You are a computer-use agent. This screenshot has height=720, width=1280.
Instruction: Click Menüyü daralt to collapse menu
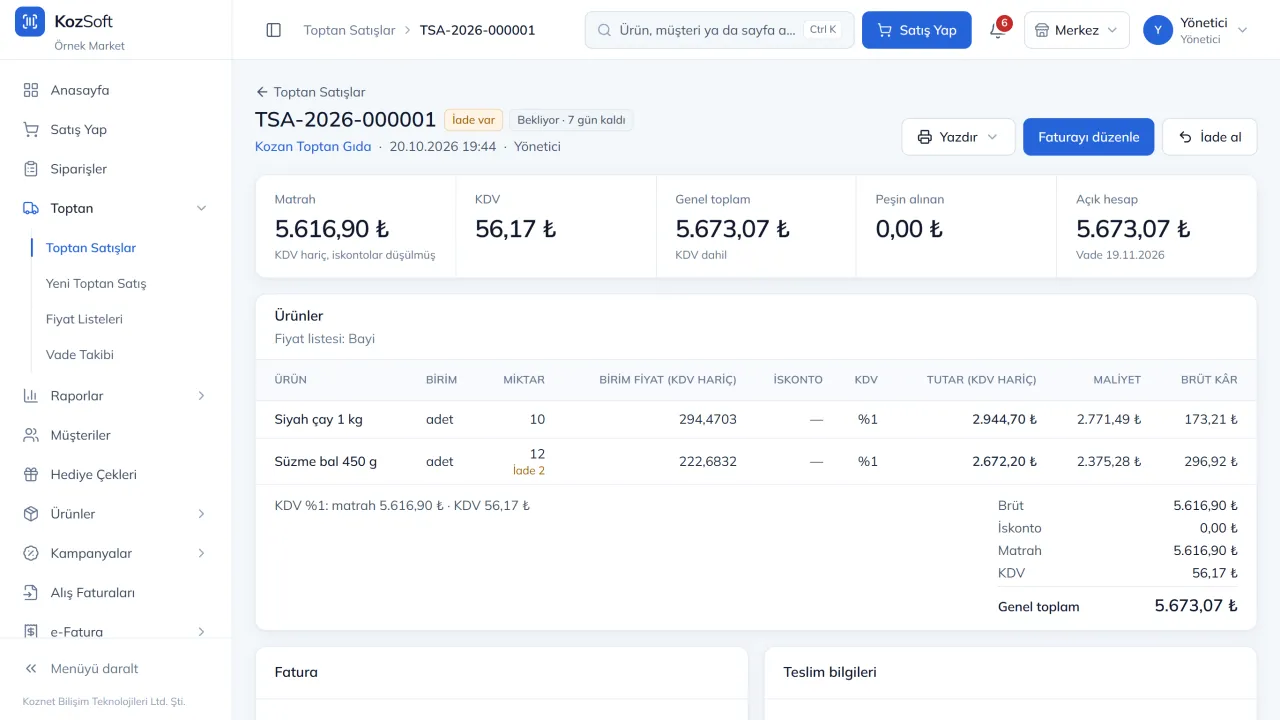[x=81, y=669]
